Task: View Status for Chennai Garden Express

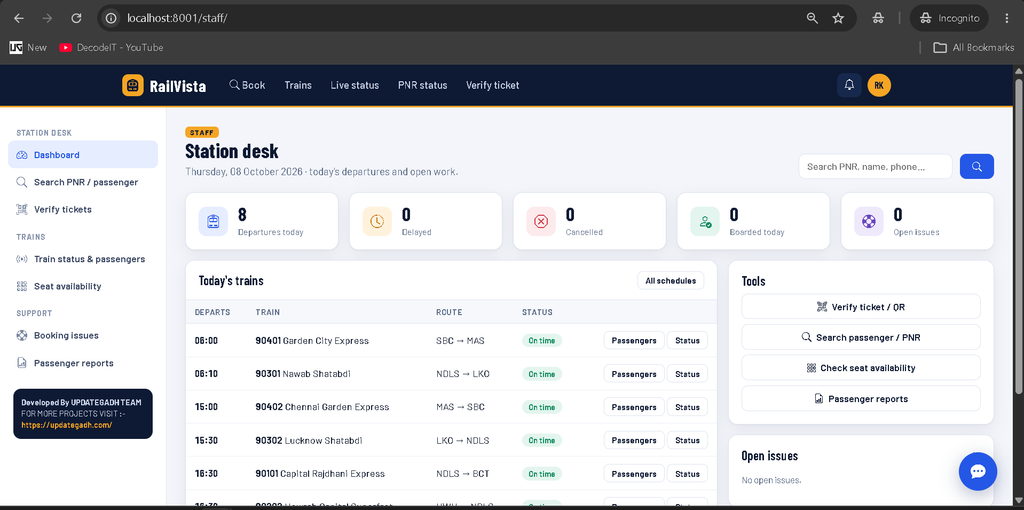Action: point(687,407)
